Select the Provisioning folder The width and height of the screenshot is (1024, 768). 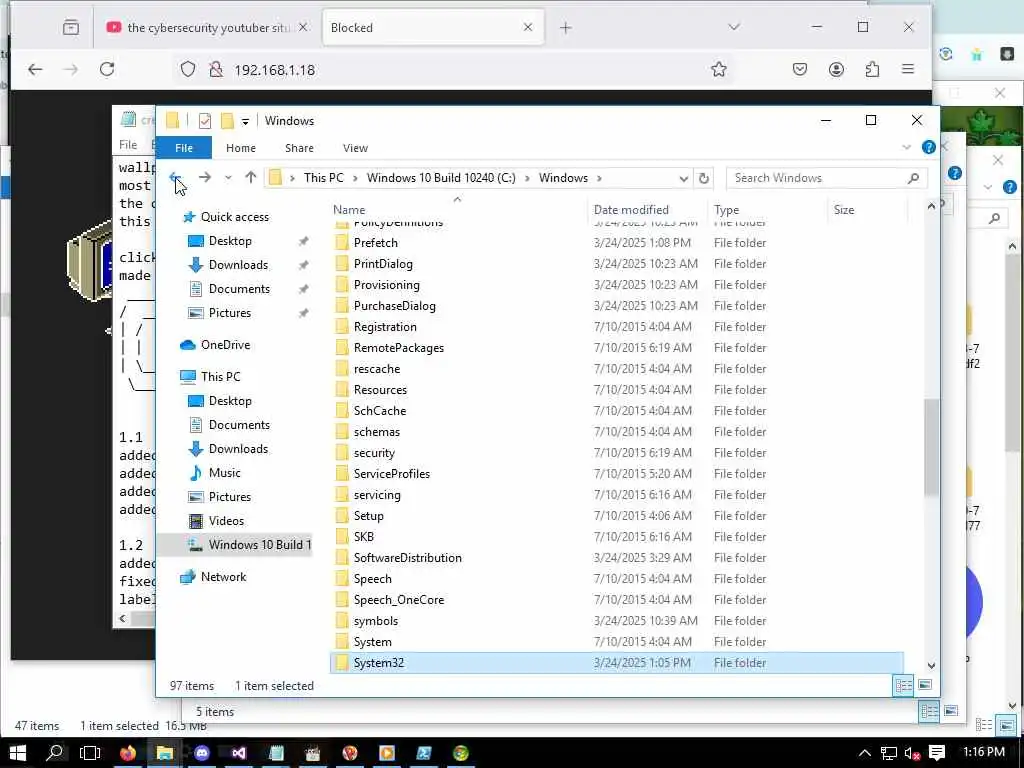click(x=387, y=285)
